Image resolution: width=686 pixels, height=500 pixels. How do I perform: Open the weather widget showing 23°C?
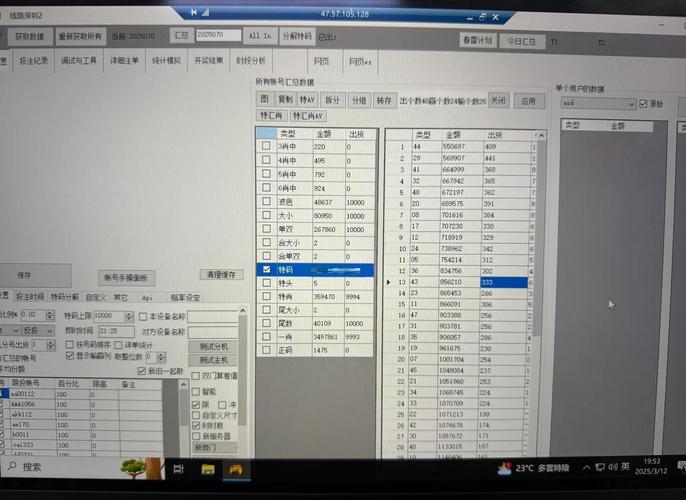(533, 468)
